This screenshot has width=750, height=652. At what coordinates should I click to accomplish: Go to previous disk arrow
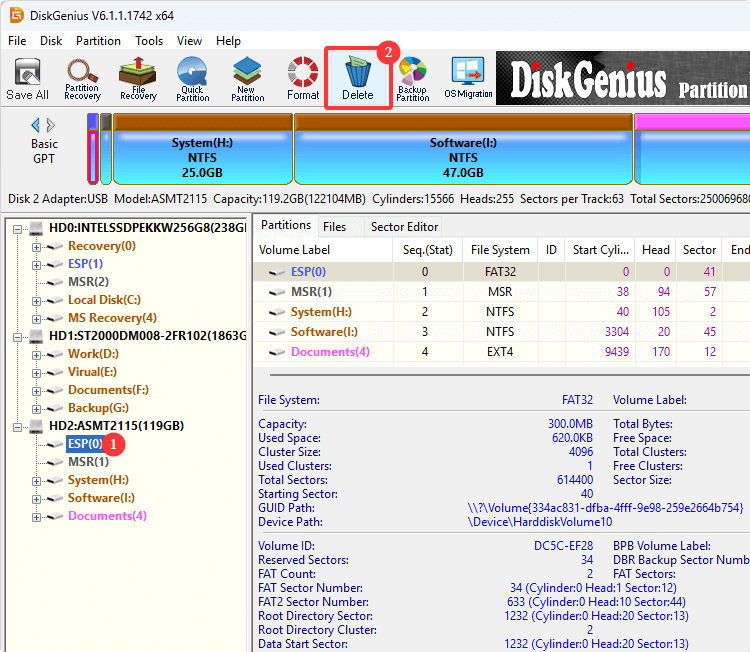point(35,125)
